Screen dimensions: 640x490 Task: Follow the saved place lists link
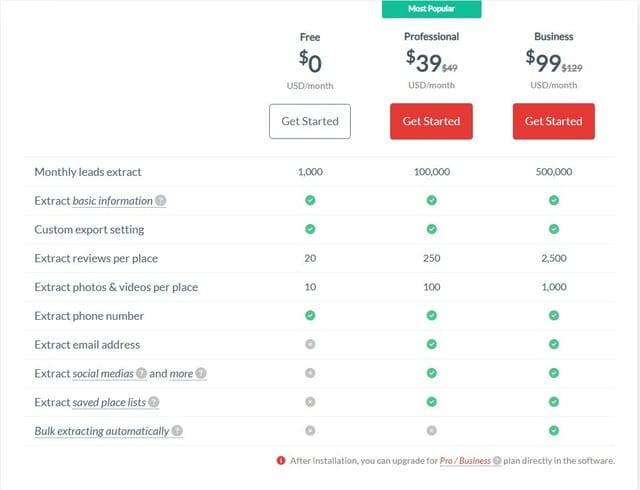click(x=109, y=402)
